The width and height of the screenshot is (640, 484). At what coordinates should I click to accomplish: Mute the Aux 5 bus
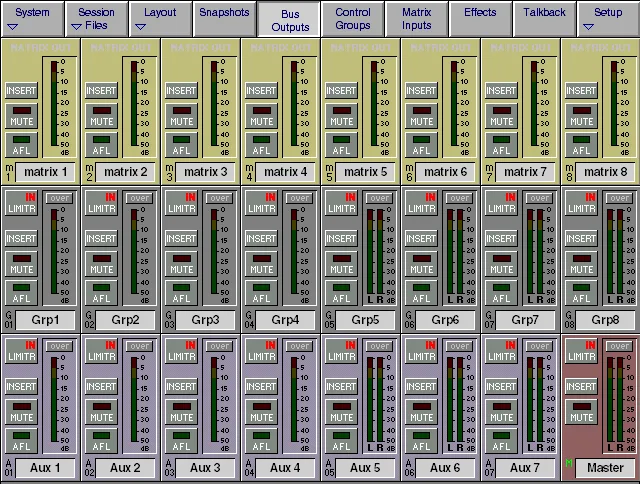click(x=342, y=413)
